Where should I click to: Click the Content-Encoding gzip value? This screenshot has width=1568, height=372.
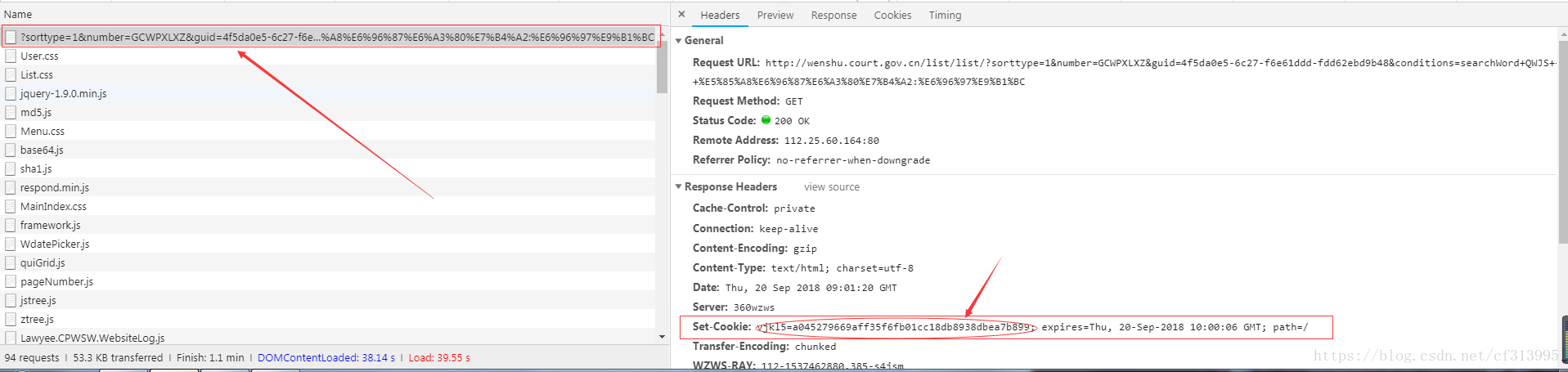[805, 249]
